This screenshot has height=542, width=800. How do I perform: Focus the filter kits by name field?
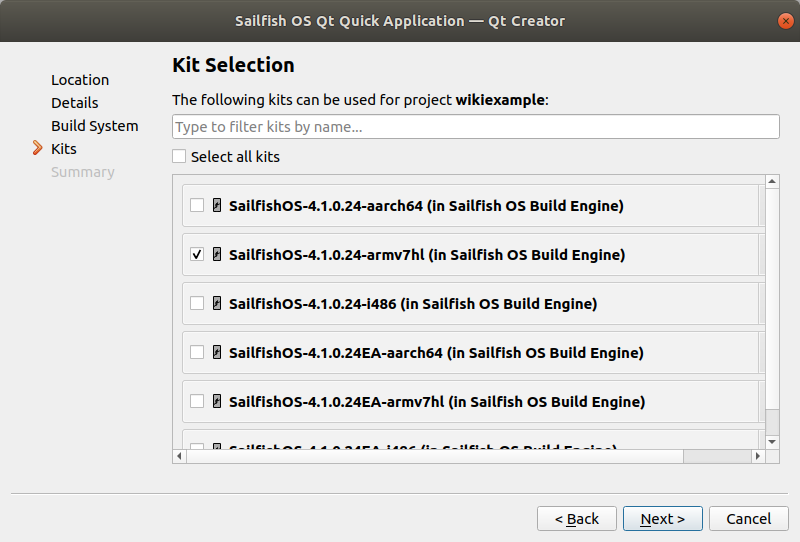(475, 127)
